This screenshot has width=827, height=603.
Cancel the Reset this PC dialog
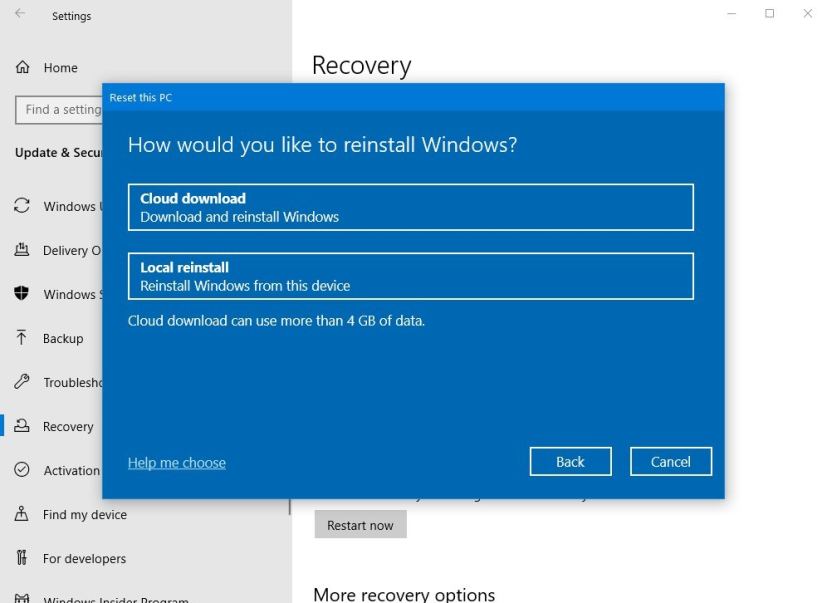pos(670,461)
